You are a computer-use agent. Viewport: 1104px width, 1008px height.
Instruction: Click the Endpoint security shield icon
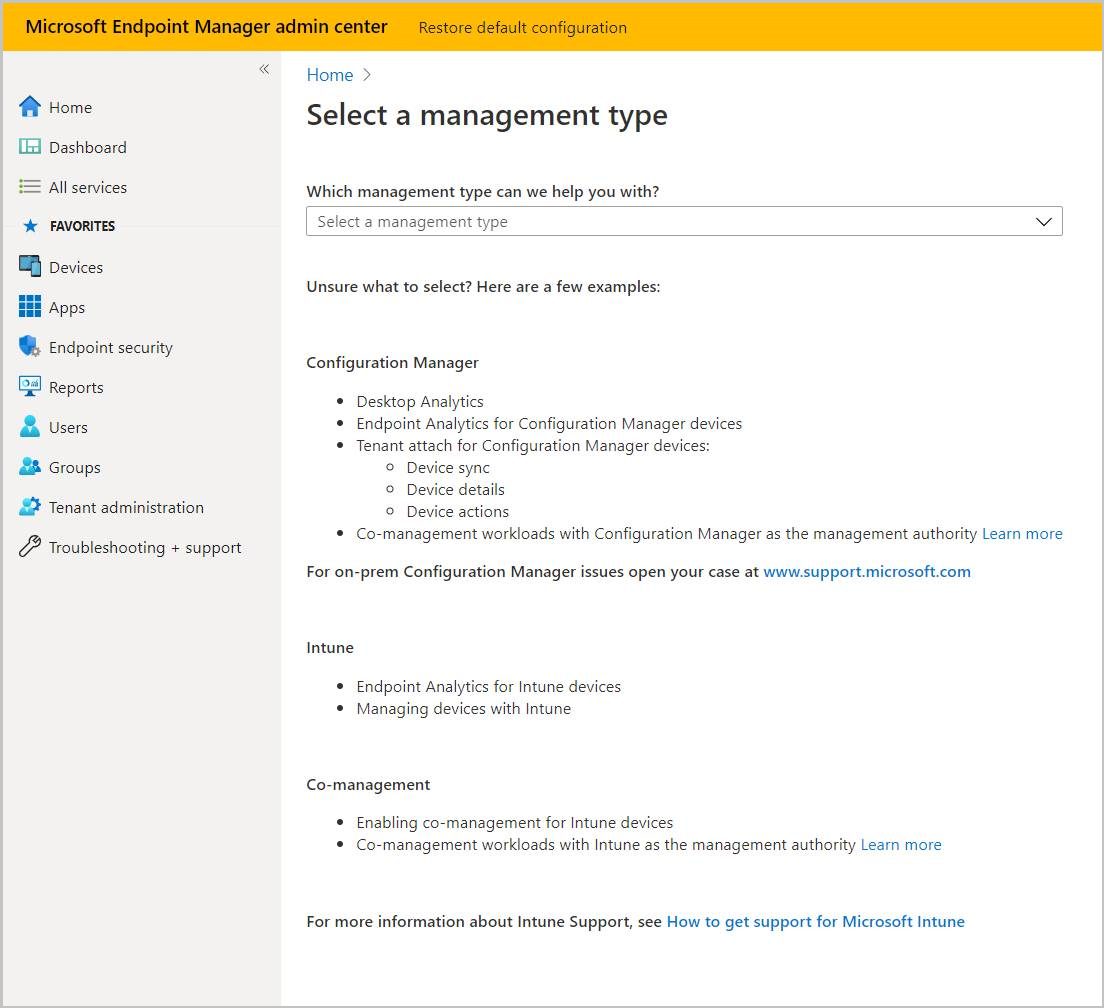point(30,347)
